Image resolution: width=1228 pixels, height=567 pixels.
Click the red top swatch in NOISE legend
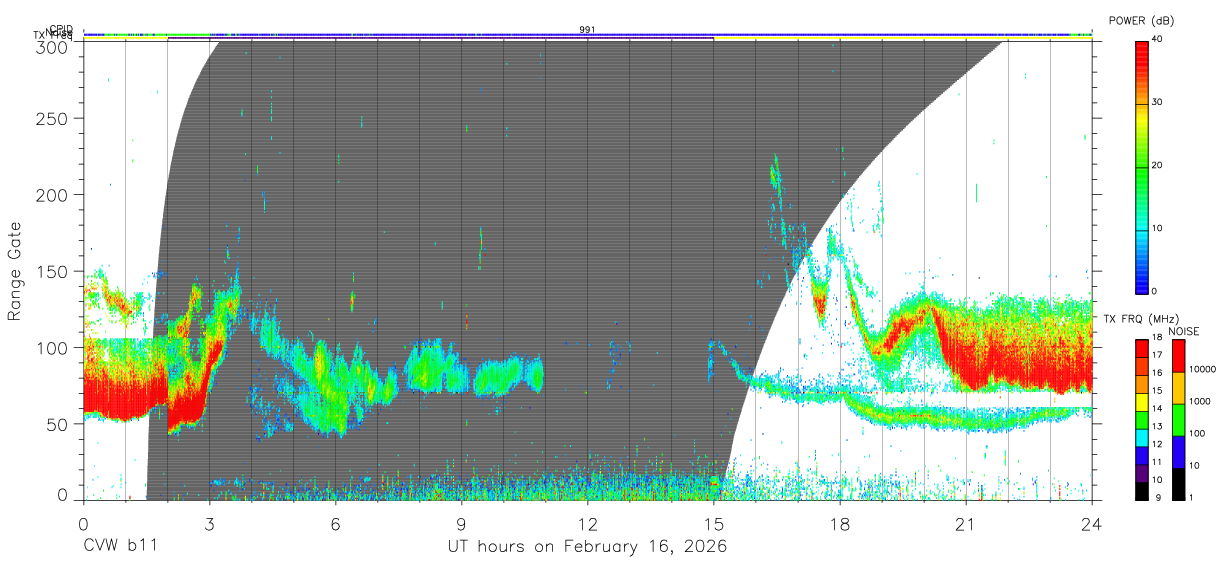point(1178,355)
